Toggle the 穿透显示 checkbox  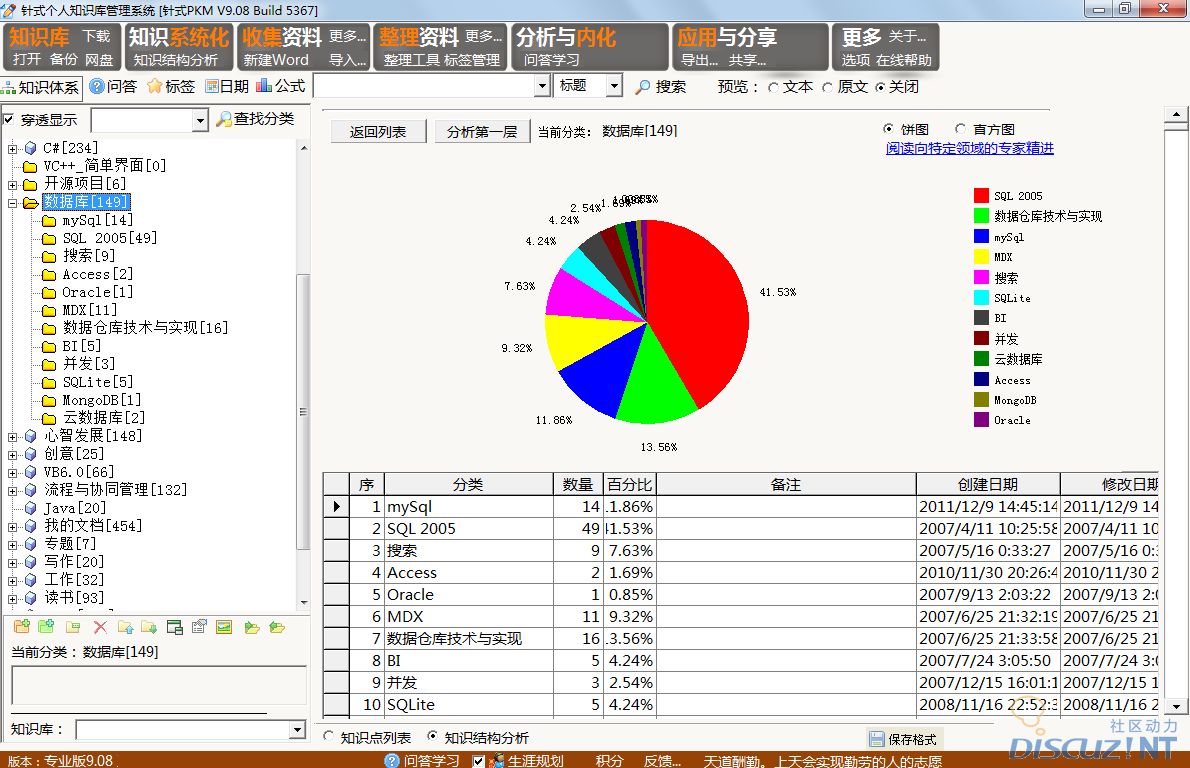(9, 120)
